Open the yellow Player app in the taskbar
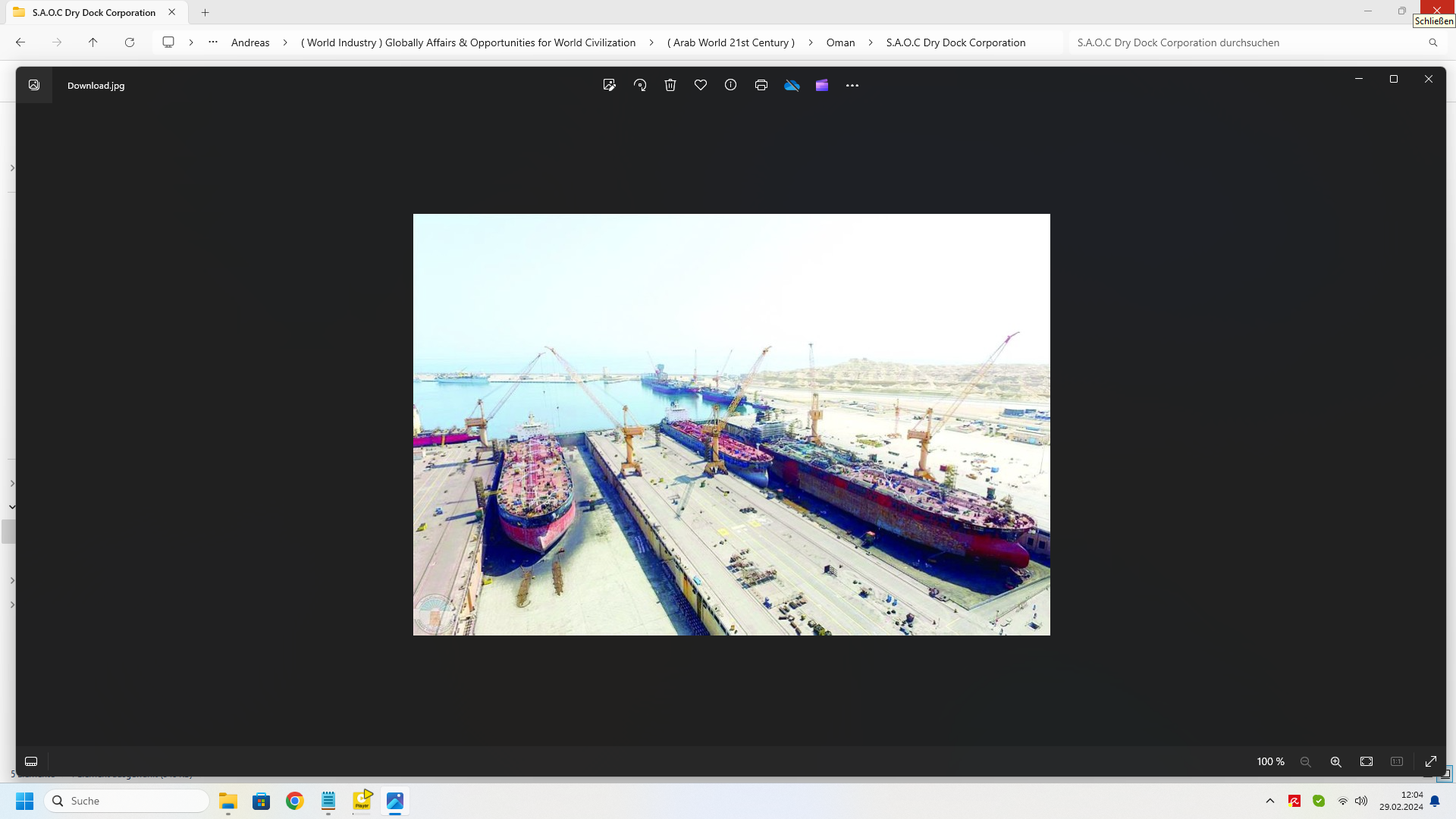 [x=362, y=801]
